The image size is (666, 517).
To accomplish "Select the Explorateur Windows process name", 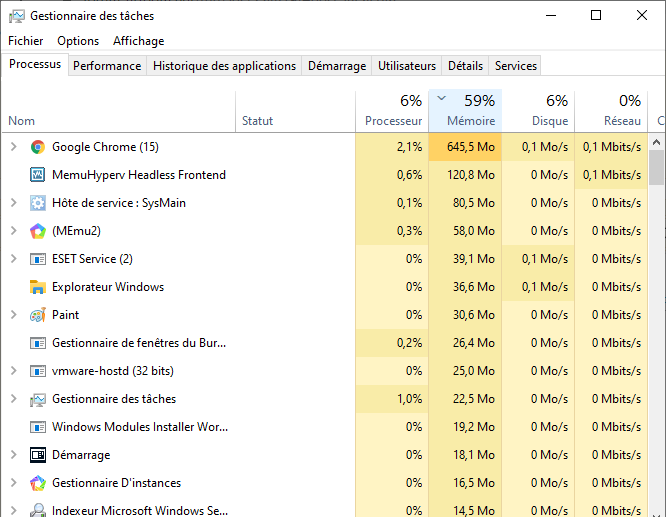I will [x=108, y=287].
